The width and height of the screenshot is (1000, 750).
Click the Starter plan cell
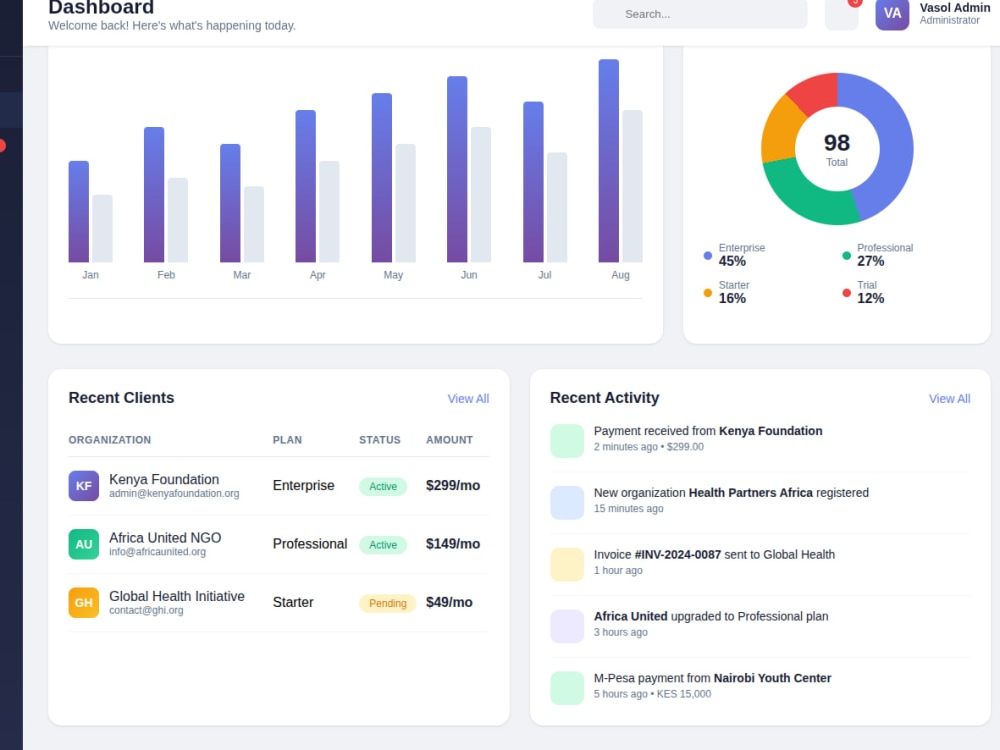click(x=293, y=603)
